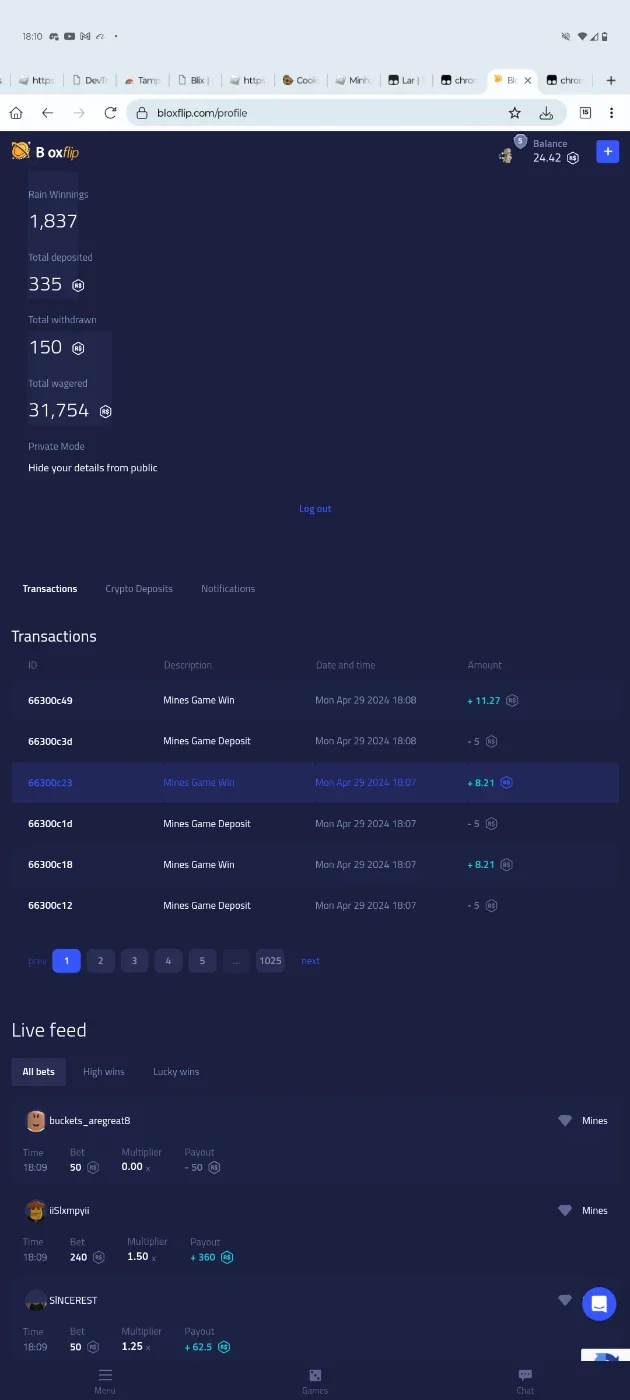
Task: Open Chrome's three-dot overflow menu
Action: [x=611, y=113]
